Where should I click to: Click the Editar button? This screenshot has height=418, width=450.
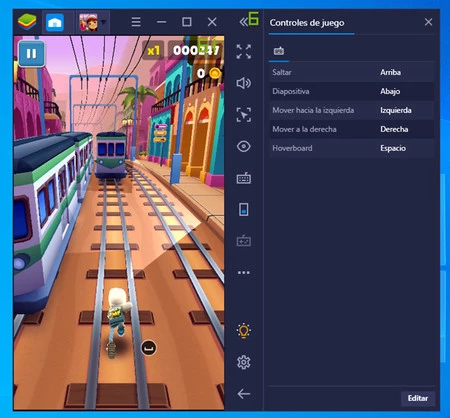point(418,398)
